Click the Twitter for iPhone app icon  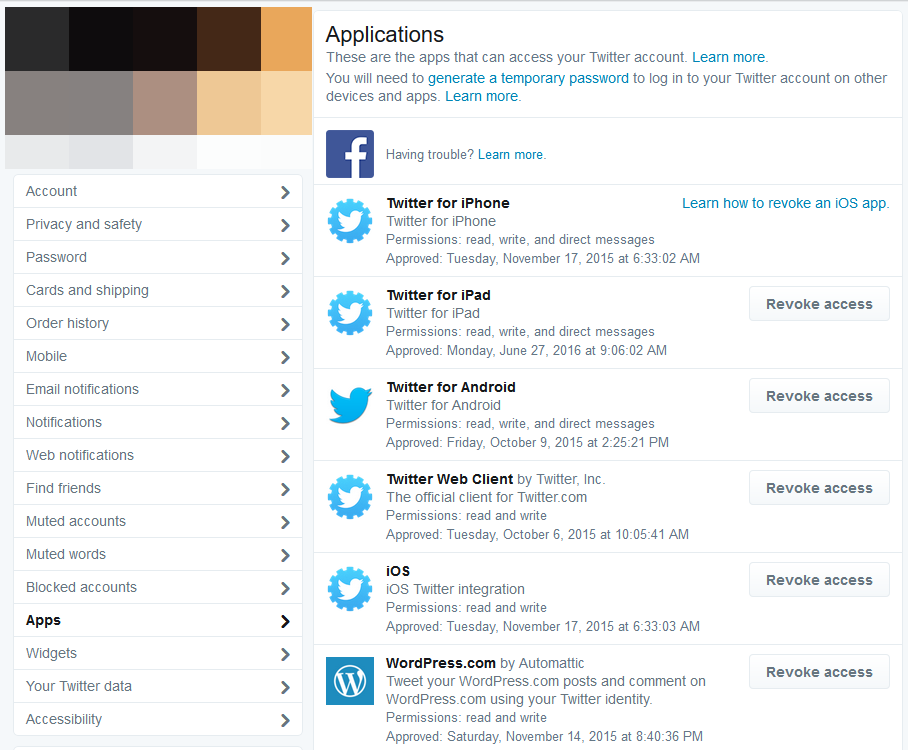(350, 221)
